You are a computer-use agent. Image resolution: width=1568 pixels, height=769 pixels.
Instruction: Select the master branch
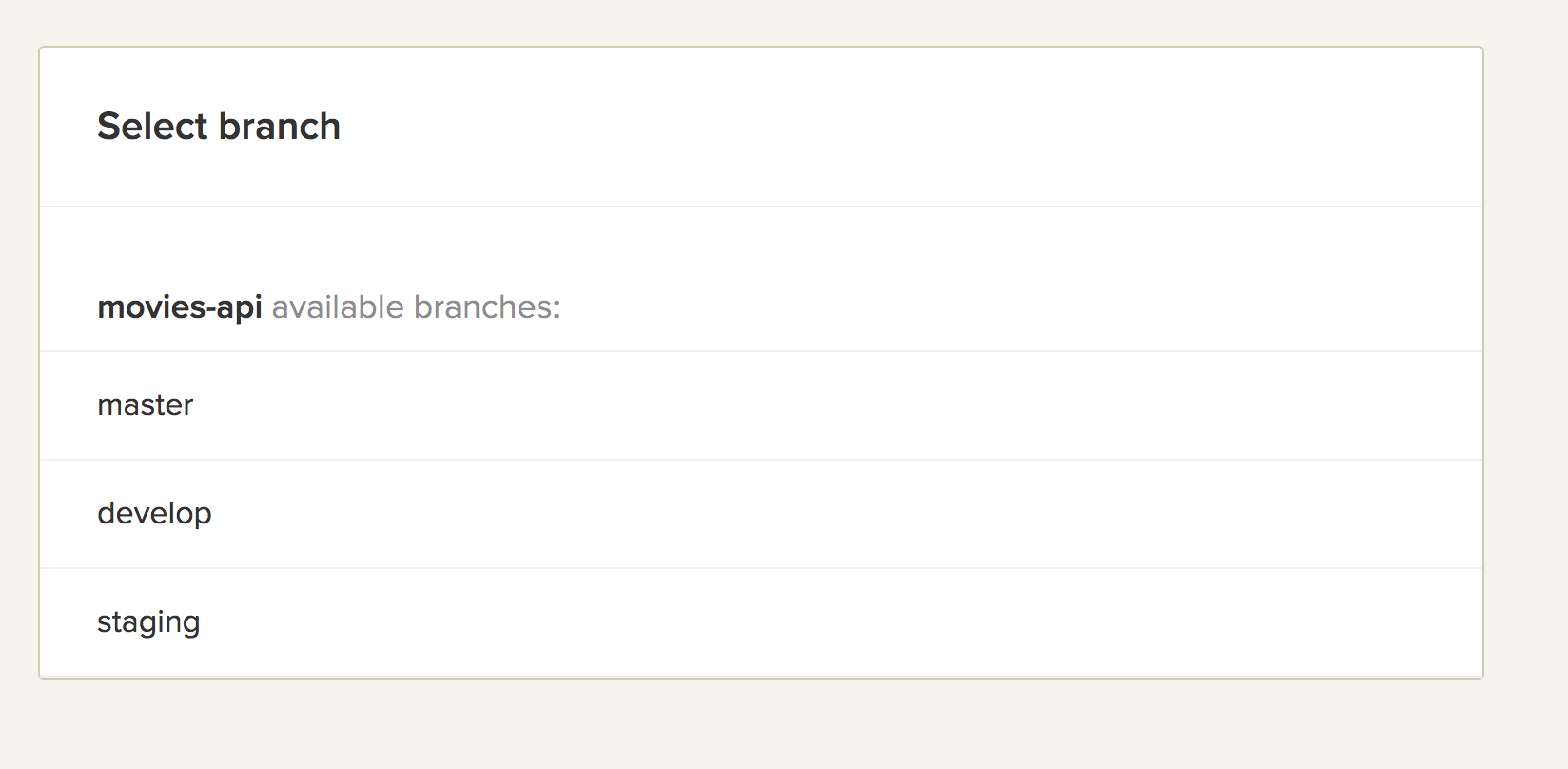[x=761, y=405]
